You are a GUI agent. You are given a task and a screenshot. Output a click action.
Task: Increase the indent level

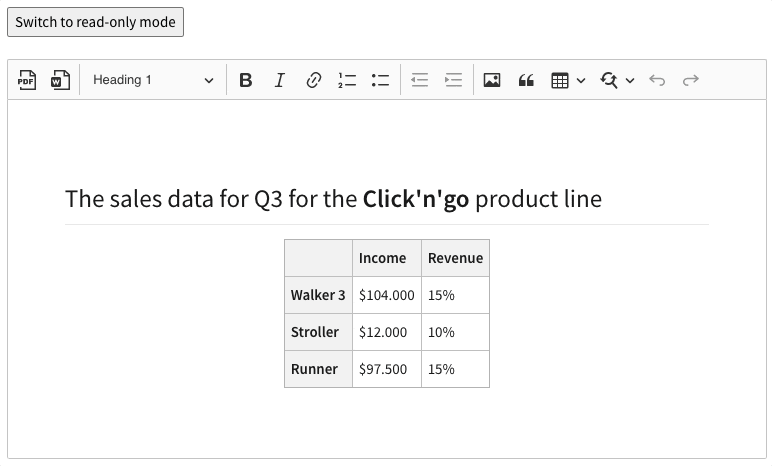[454, 80]
